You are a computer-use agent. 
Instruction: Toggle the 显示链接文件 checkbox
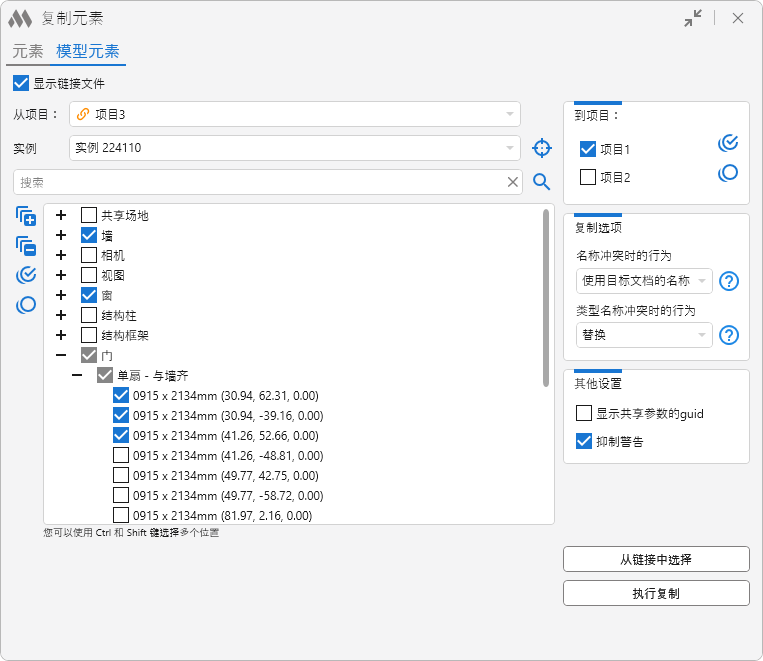point(21,83)
